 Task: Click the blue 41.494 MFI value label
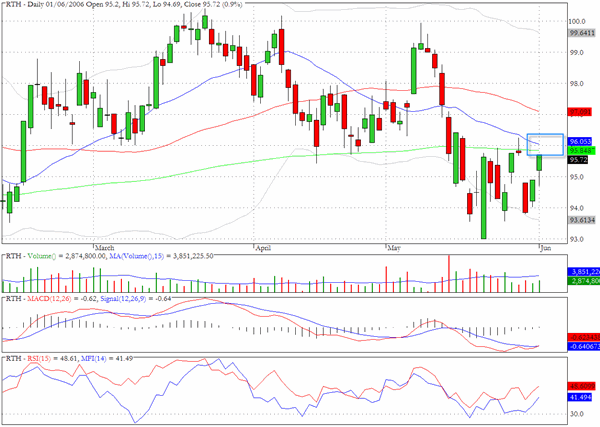pyautogui.click(x=580, y=398)
